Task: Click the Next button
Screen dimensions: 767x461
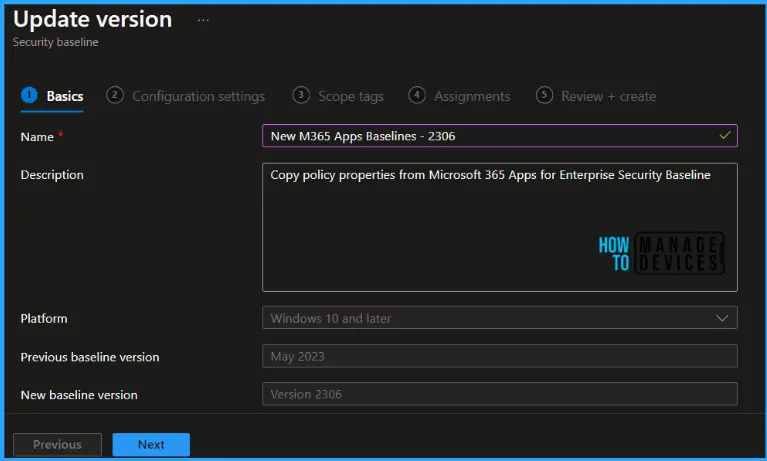Action: (x=151, y=444)
